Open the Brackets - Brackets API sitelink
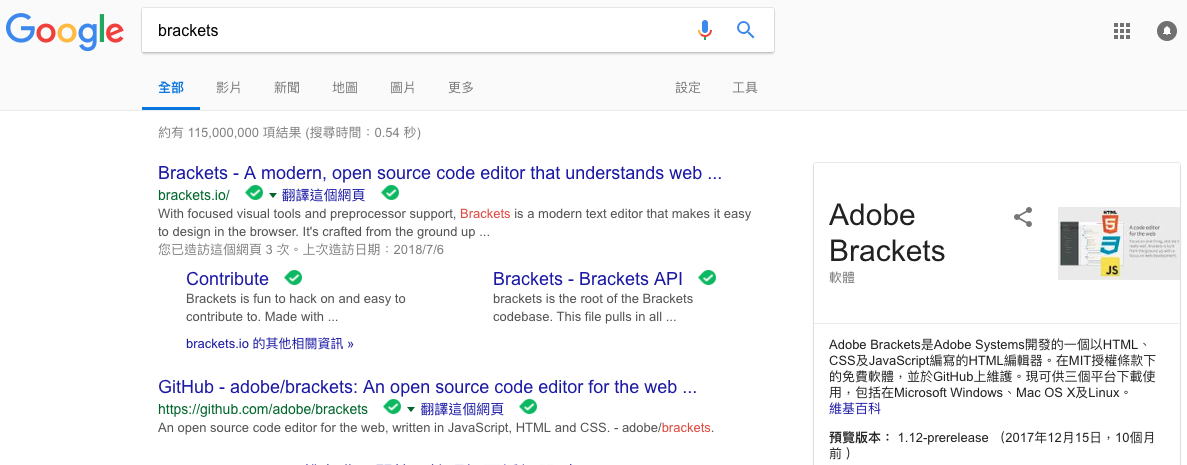This screenshot has width=1187, height=465. point(588,279)
